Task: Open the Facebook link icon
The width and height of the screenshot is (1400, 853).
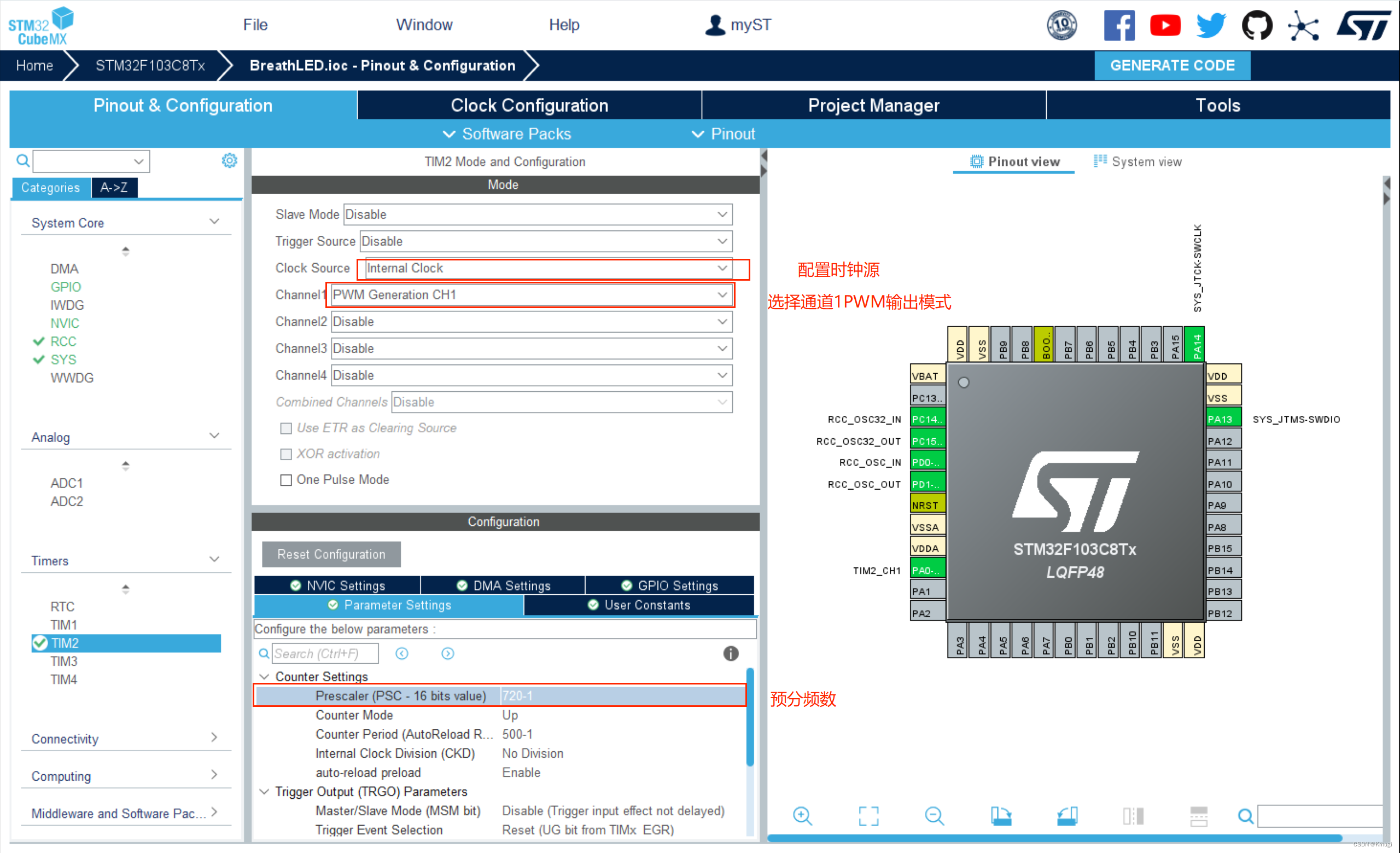Action: [x=1119, y=25]
